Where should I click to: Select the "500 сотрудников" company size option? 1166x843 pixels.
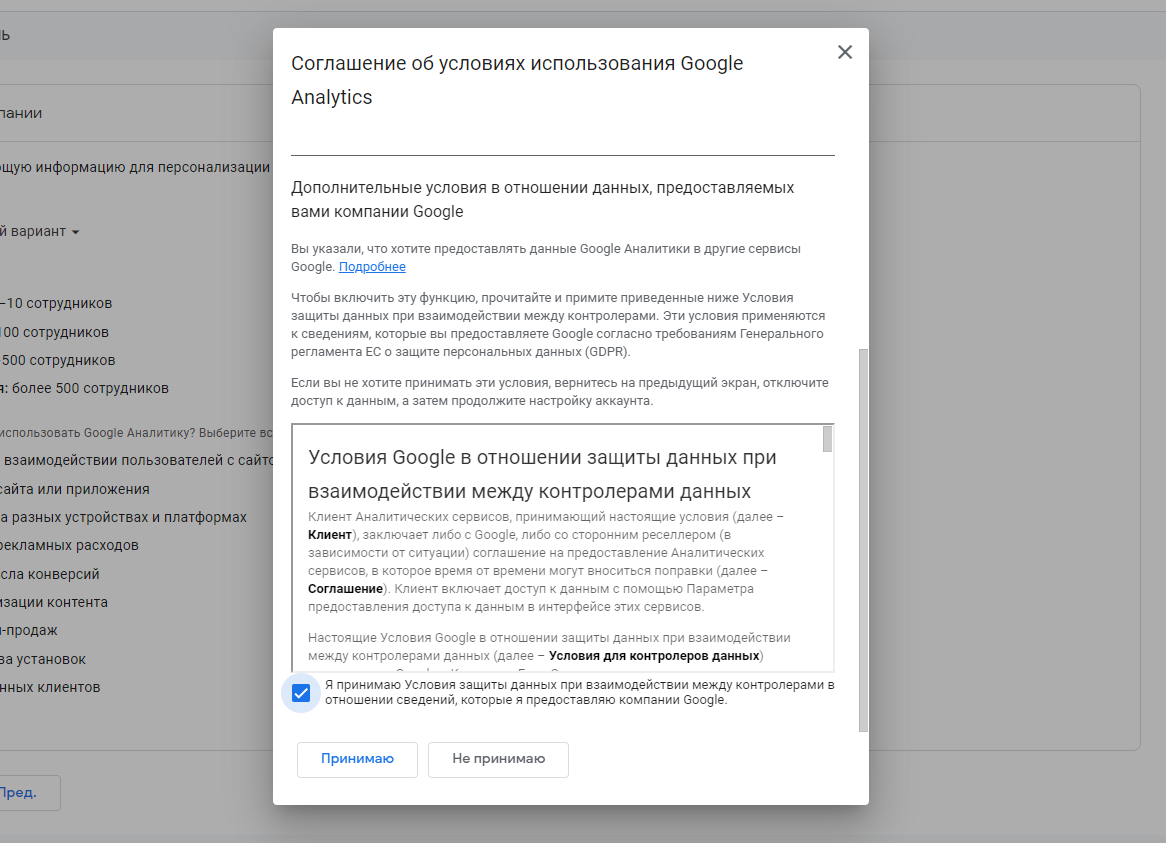tap(60, 360)
